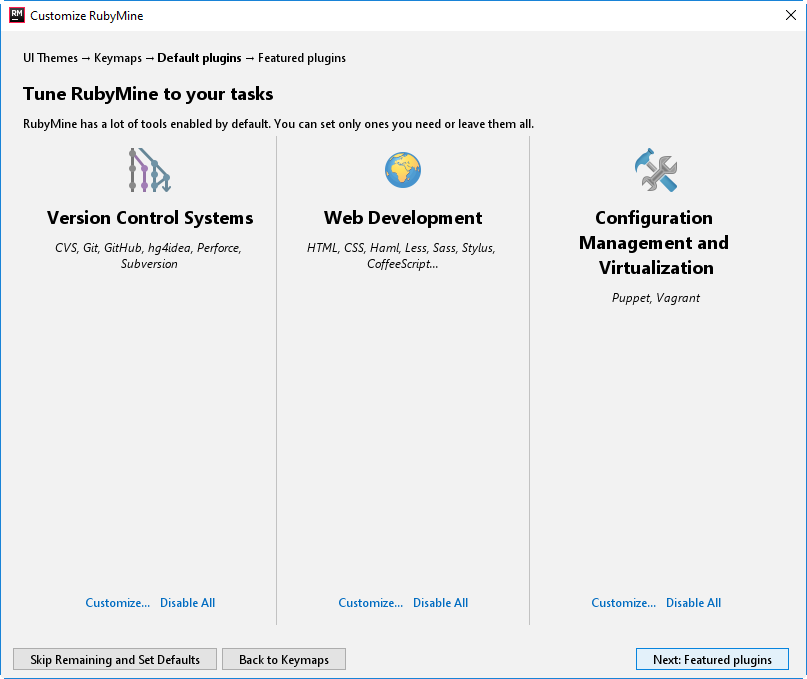Click the Web Development heading
This screenshot has width=807, height=679.
[x=403, y=218]
